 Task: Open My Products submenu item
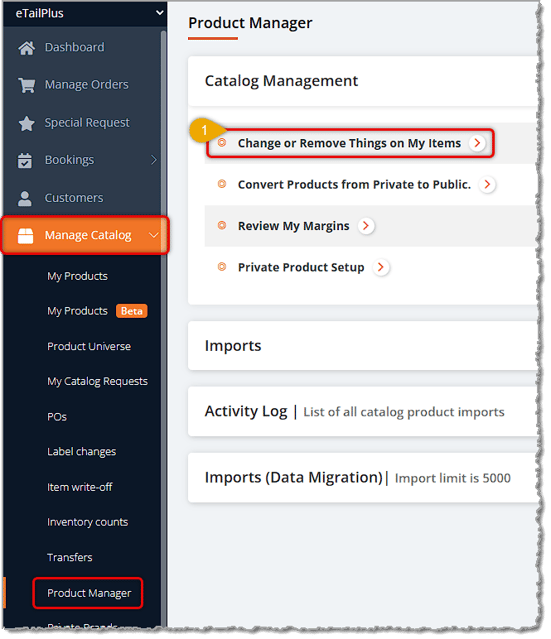click(x=77, y=276)
